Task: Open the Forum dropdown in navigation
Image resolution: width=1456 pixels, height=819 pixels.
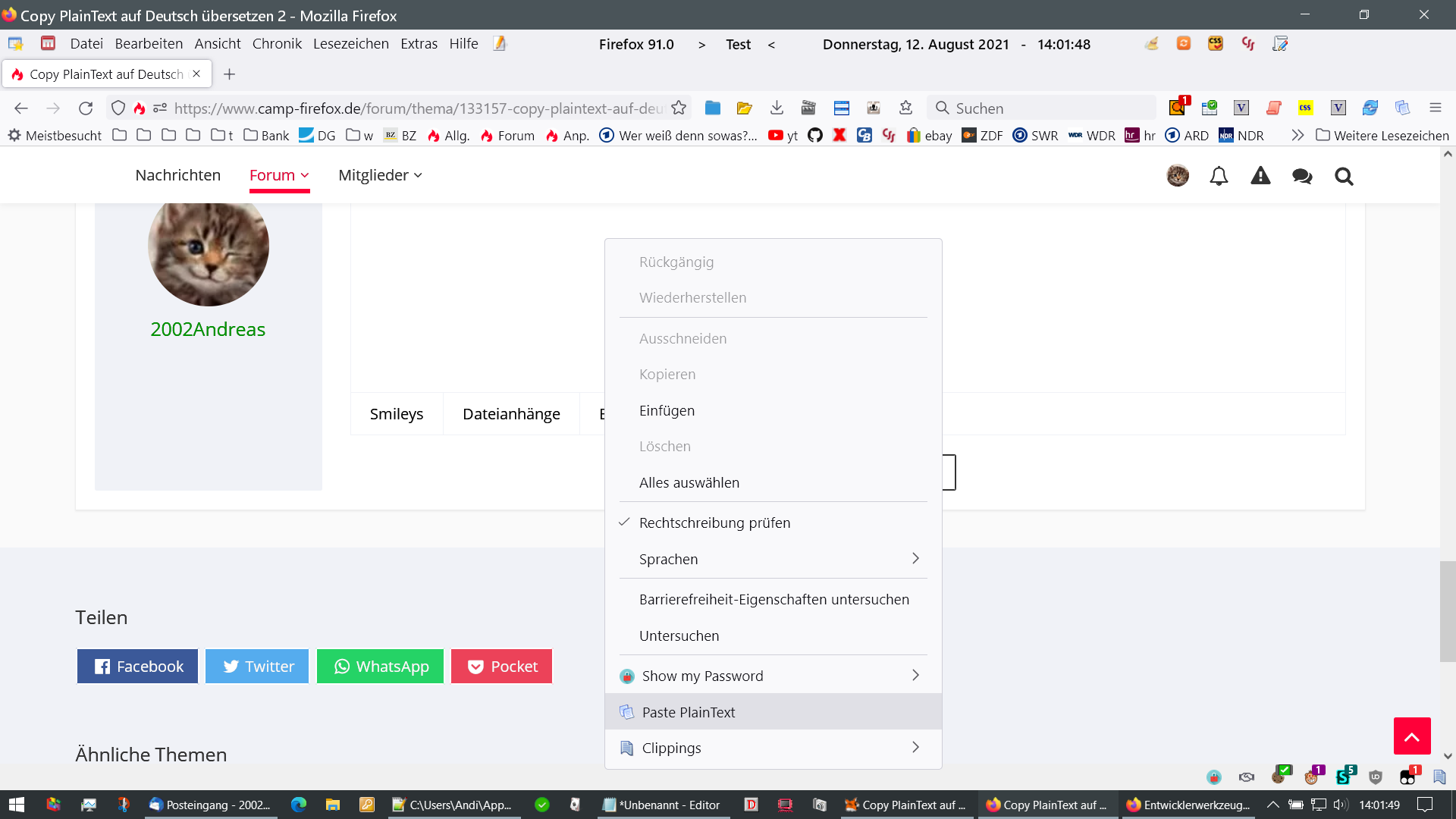Action: 279,175
